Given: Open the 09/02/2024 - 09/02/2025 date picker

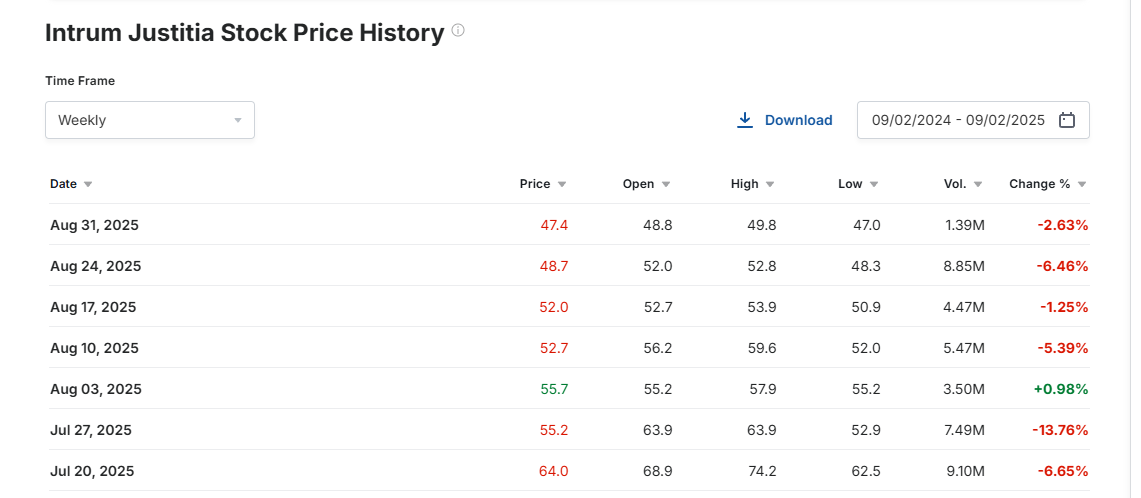Looking at the screenshot, I should tap(958, 120).
